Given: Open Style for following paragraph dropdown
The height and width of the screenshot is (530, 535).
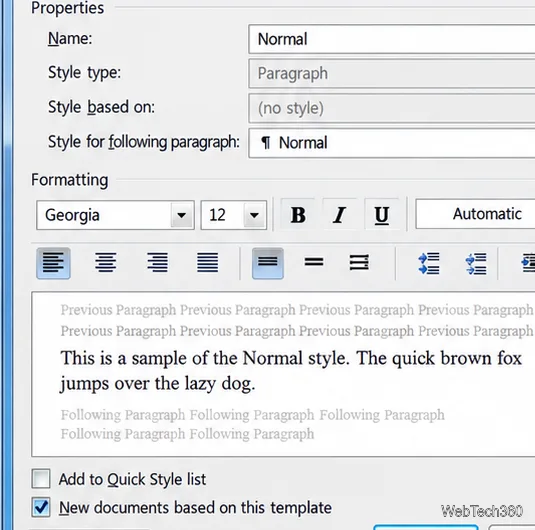Looking at the screenshot, I should pos(392,143).
